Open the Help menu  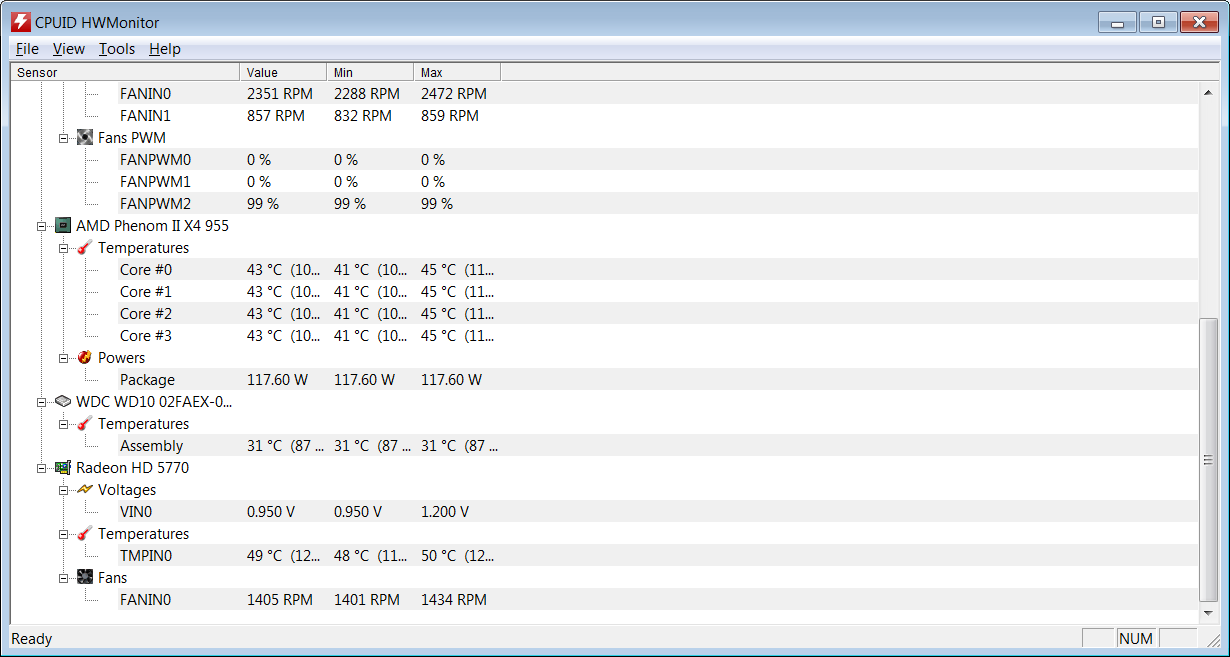click(x=165, y=49)
